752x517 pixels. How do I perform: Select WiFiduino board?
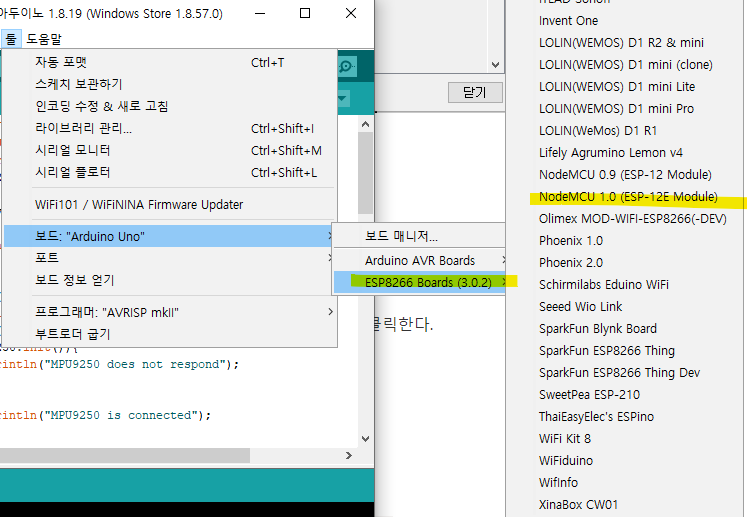point(625,461)
